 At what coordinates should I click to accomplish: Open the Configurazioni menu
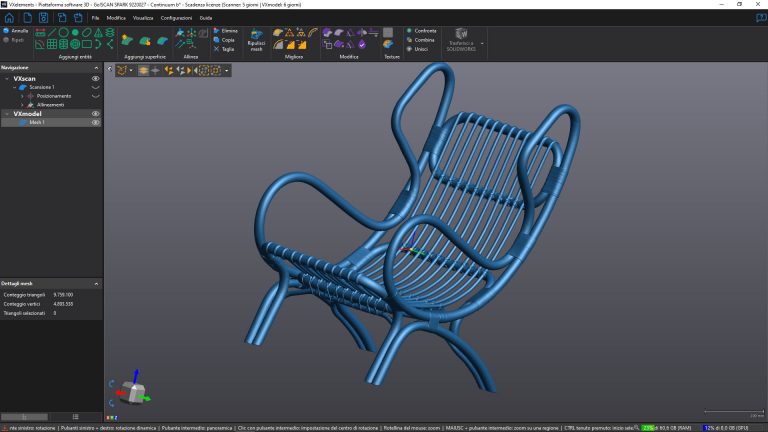pos(176,18)
